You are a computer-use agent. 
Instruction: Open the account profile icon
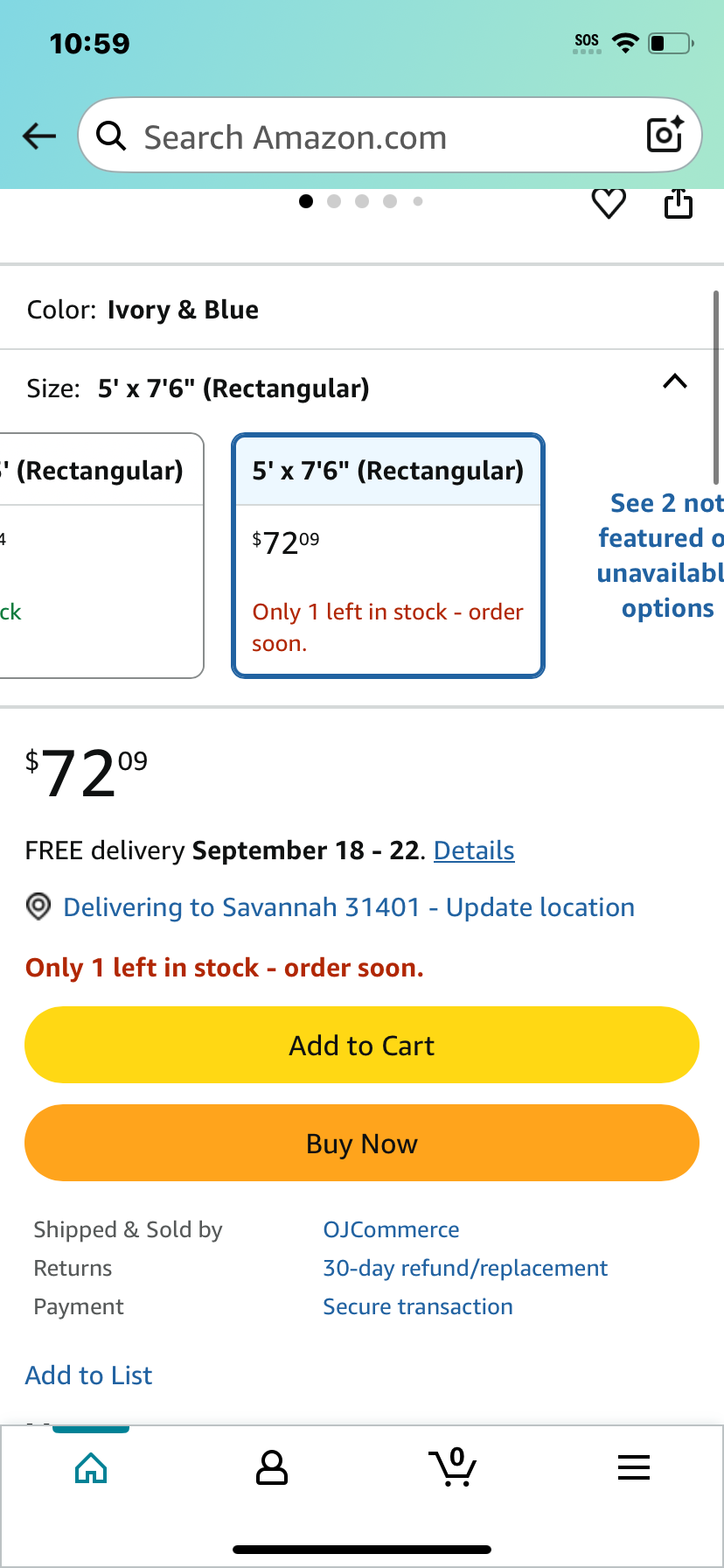(x=272, y=1468)
